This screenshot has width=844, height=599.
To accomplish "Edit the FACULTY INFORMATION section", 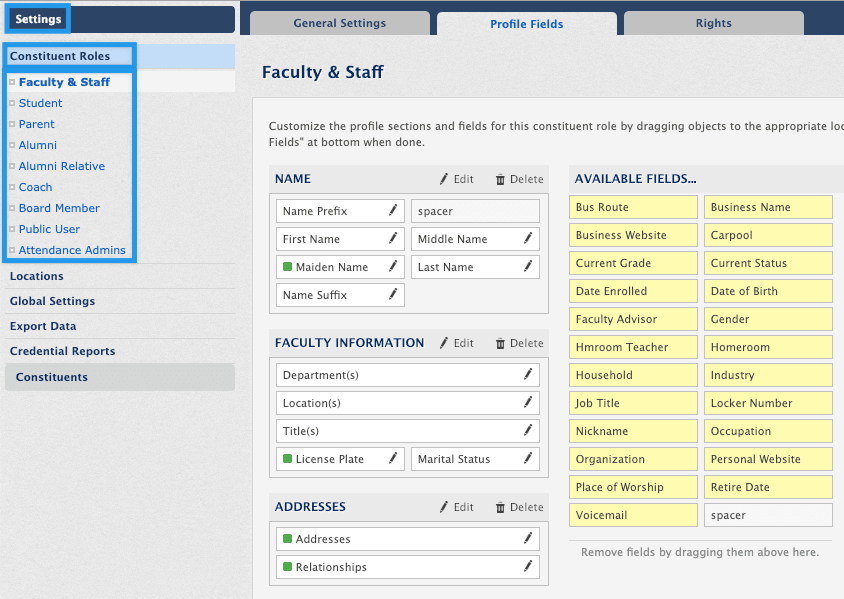I will pyautogui.click(x=456, y=343).
